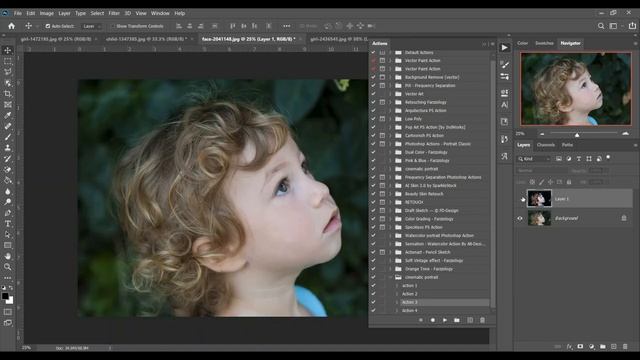Viewport: 640px width, 360px height.
Task: Switch to the Paths tab
Action: [x=567, y=145]
